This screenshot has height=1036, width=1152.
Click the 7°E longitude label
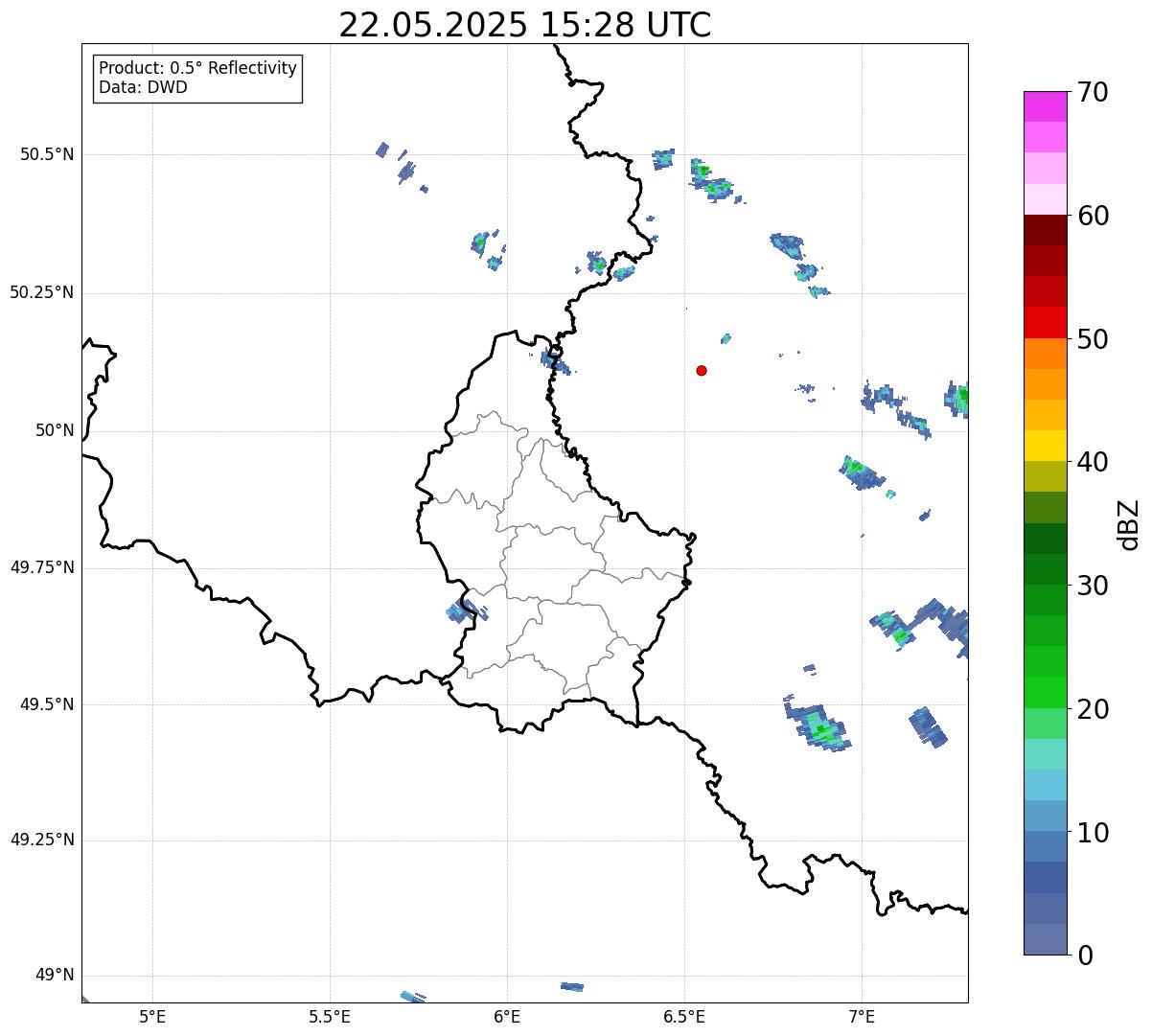(x=862, y=1017)
